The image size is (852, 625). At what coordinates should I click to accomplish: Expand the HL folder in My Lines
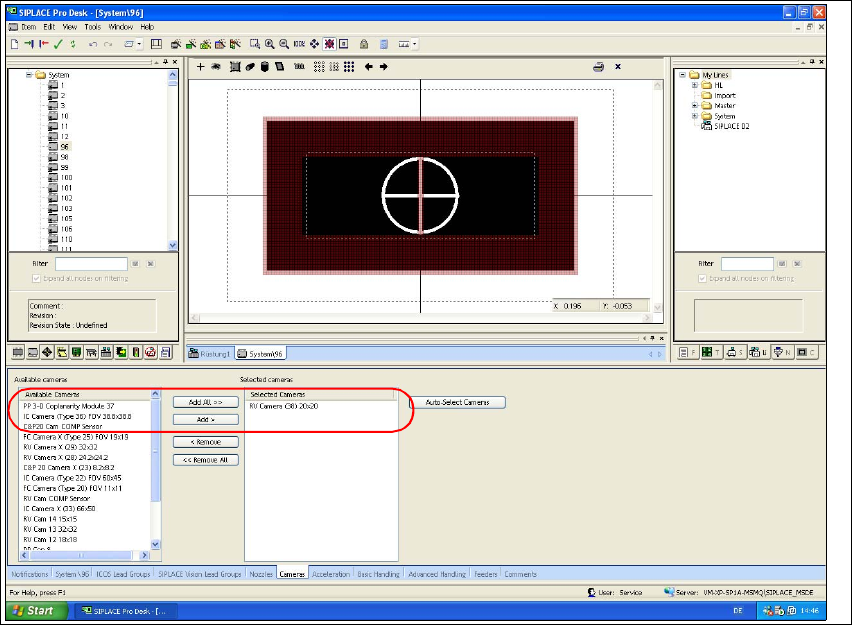point(694,85)
